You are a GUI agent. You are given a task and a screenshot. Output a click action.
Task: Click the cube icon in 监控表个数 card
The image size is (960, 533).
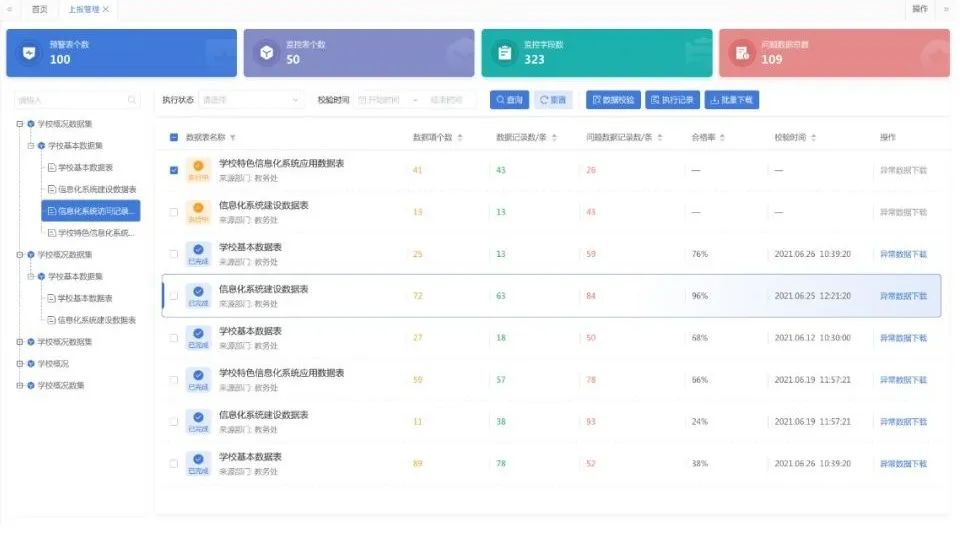coord(267,53)
